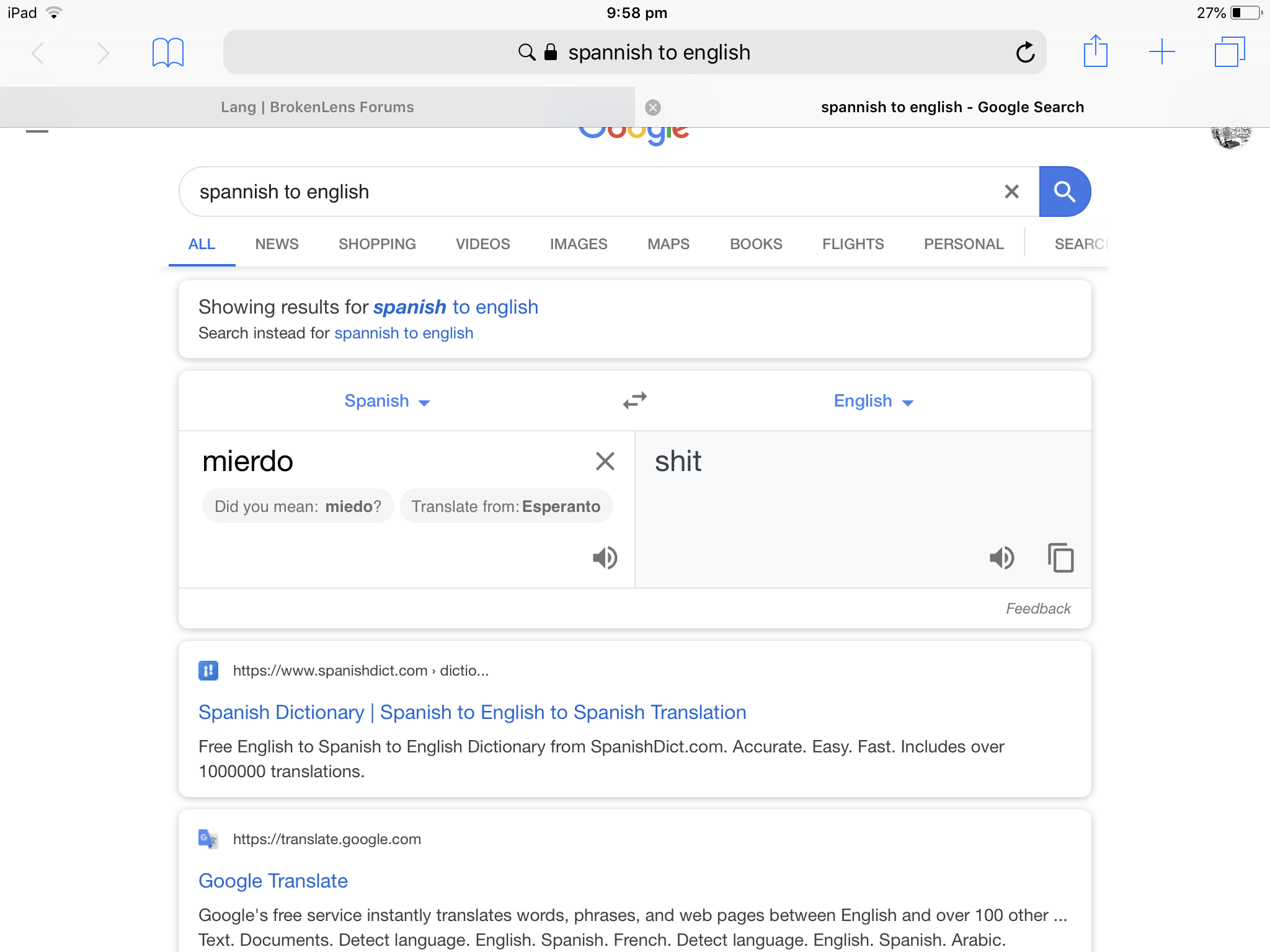The width and height of the screenshot is (1270, 952).
Task: Listen to the Spanish source pronunciation
Action: 605,558
